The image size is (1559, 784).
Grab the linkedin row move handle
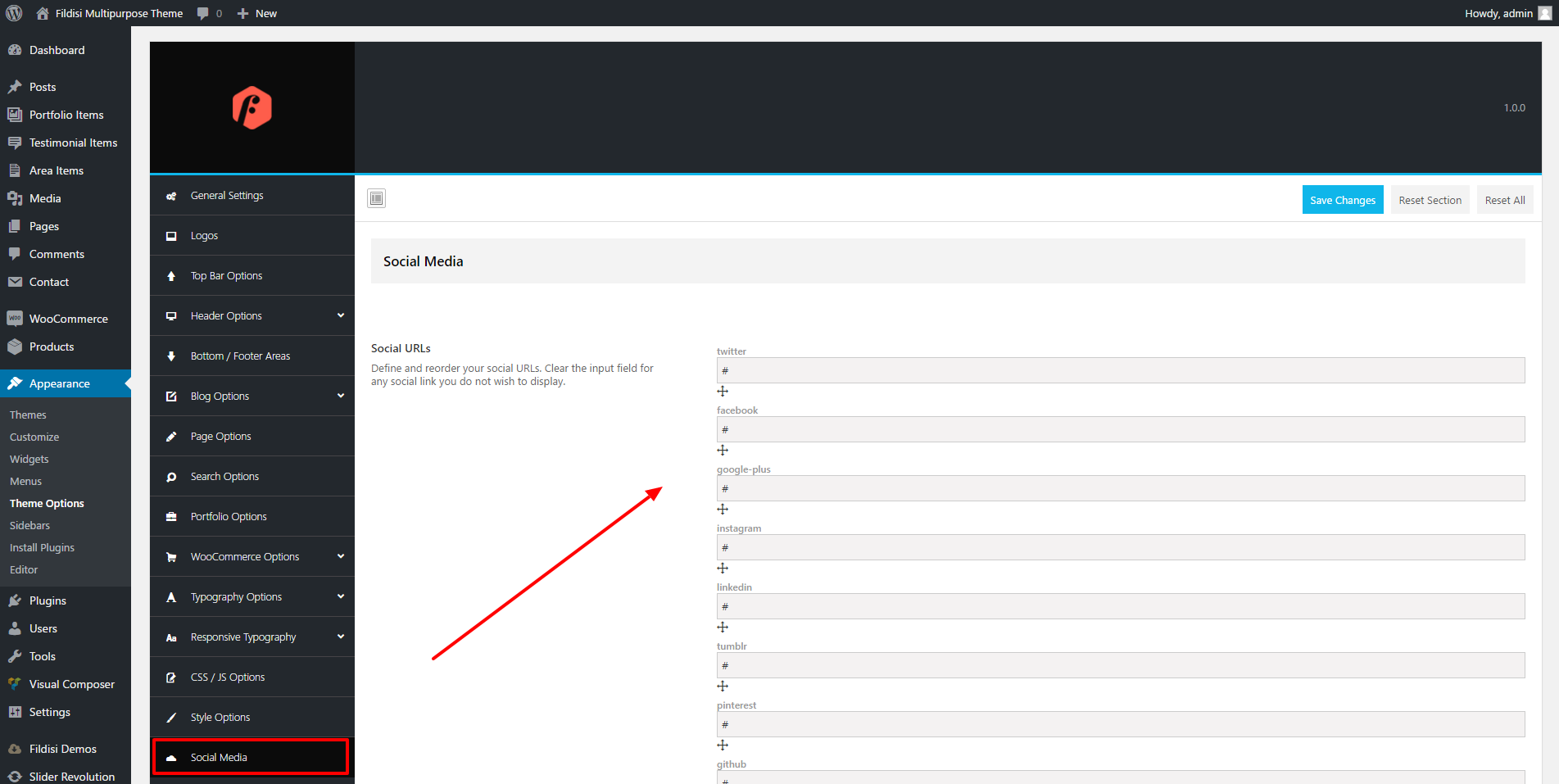[723, 628]
